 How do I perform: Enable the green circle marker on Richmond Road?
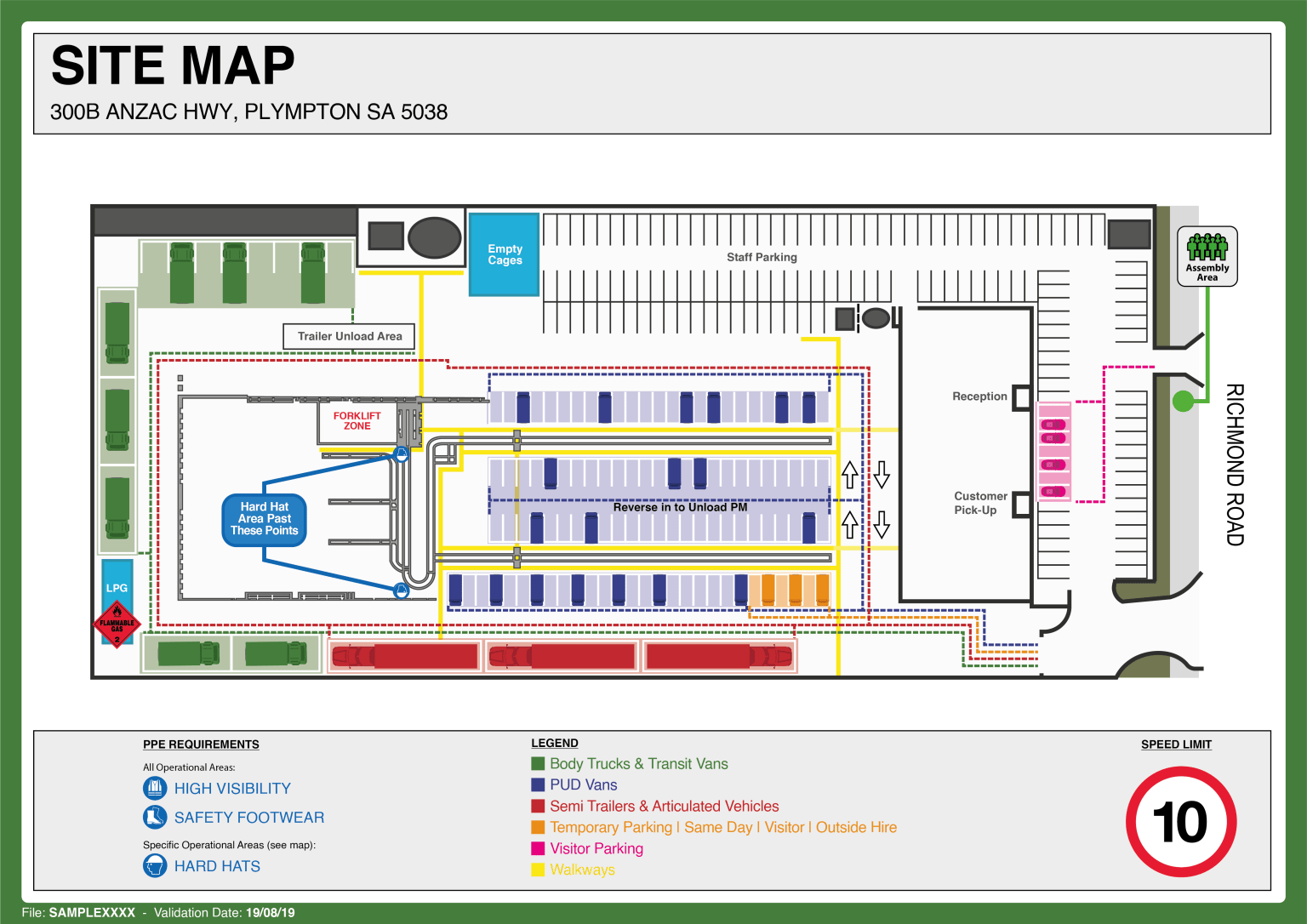1183,401
